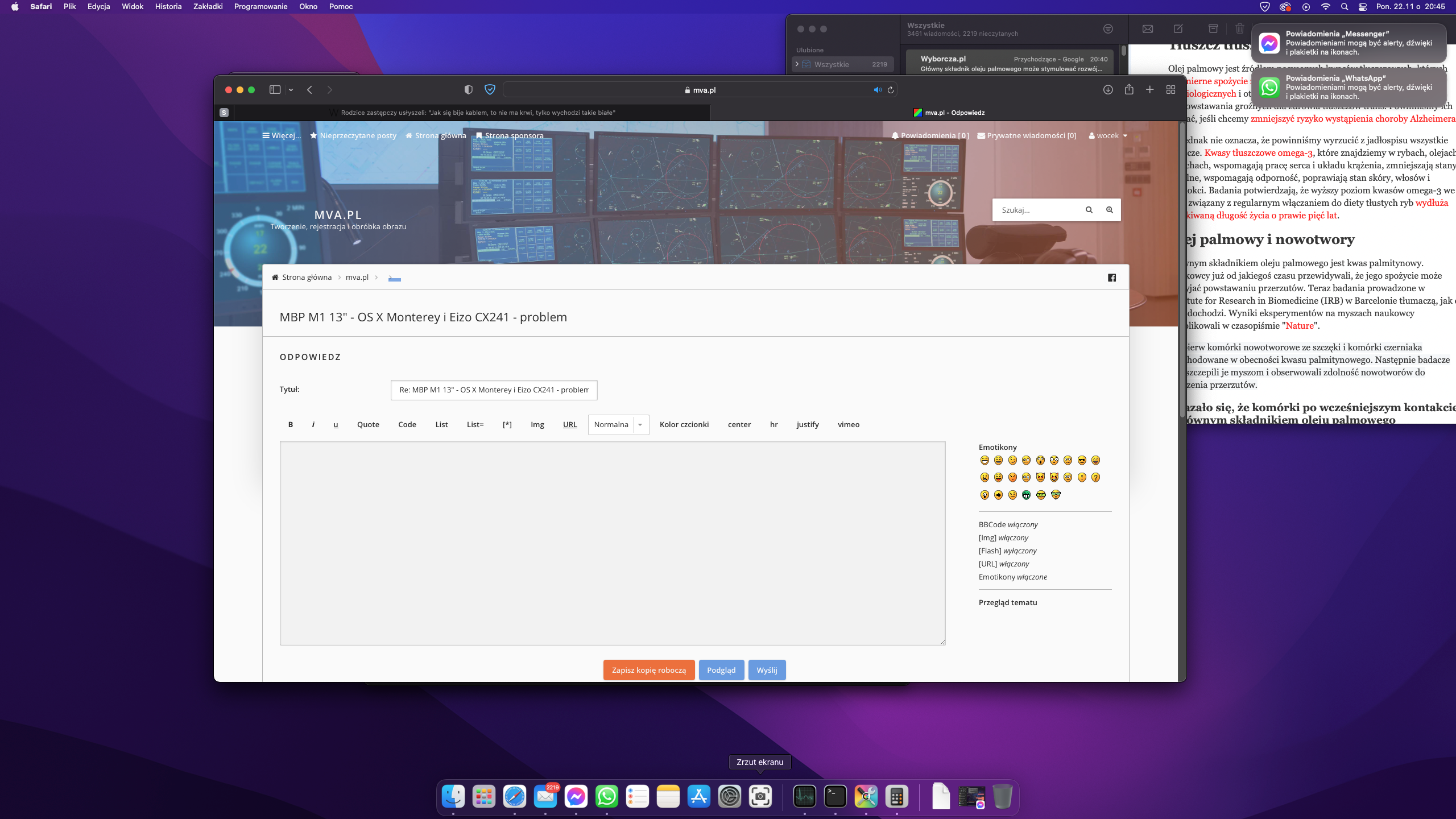Open the Zakładki menu in menu bar

click(x=208, y=6)
